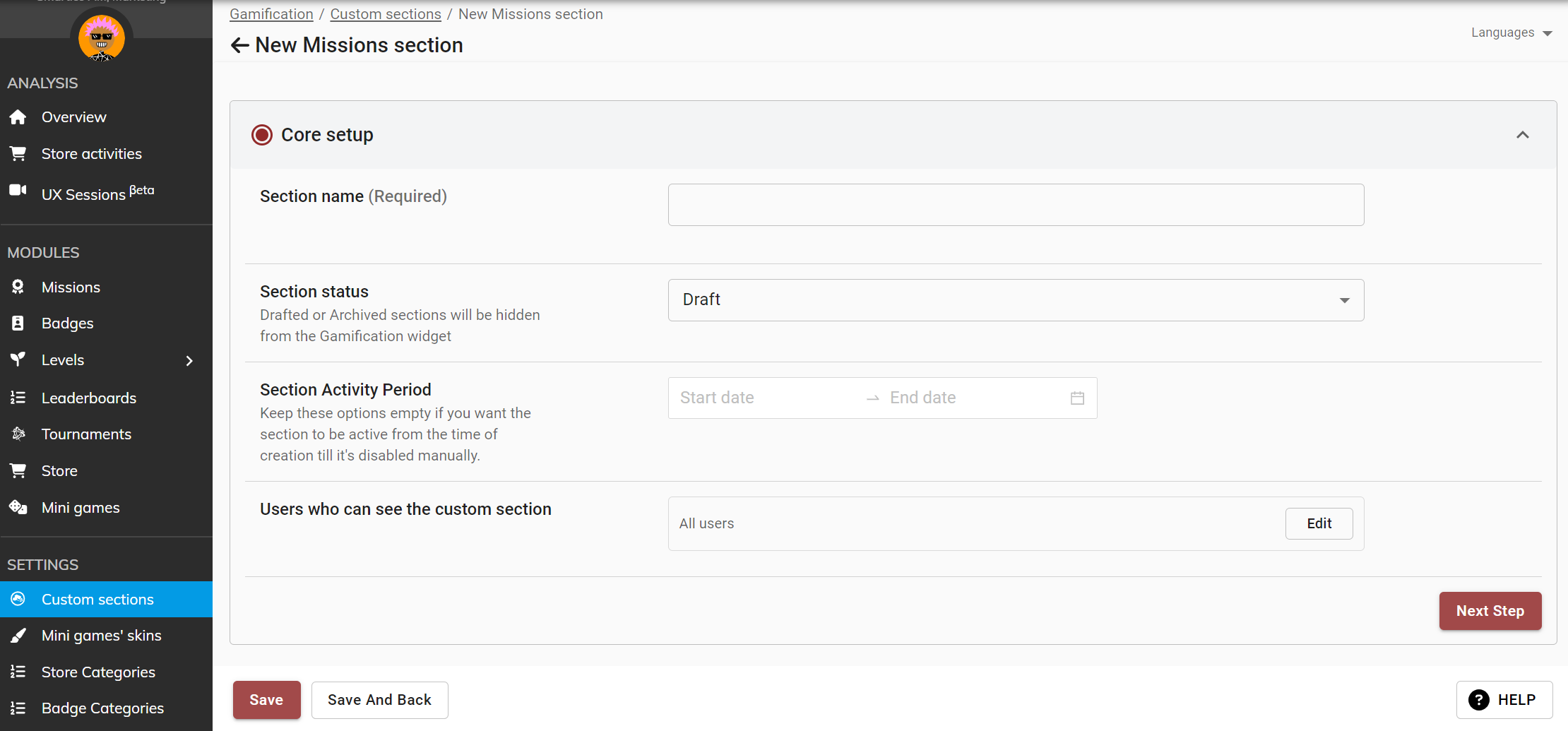Click the Save And Back button
This screenshot has width=1568, height=731.
pos(379,700)
